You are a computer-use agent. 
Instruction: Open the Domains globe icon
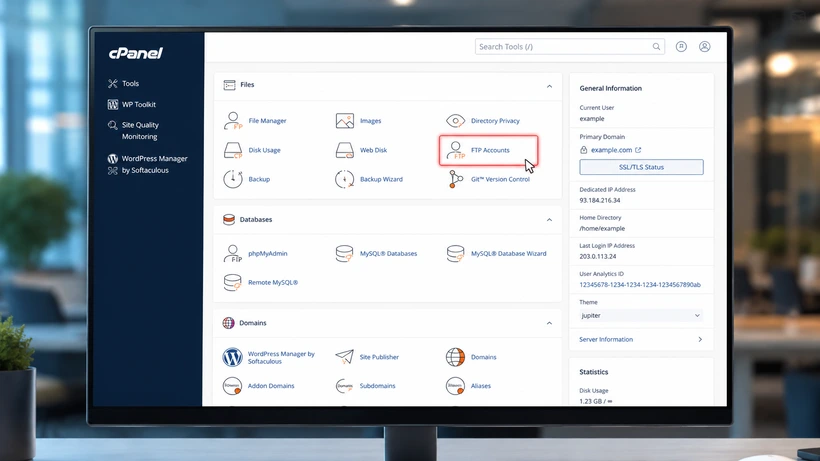(x=455, y=357)
